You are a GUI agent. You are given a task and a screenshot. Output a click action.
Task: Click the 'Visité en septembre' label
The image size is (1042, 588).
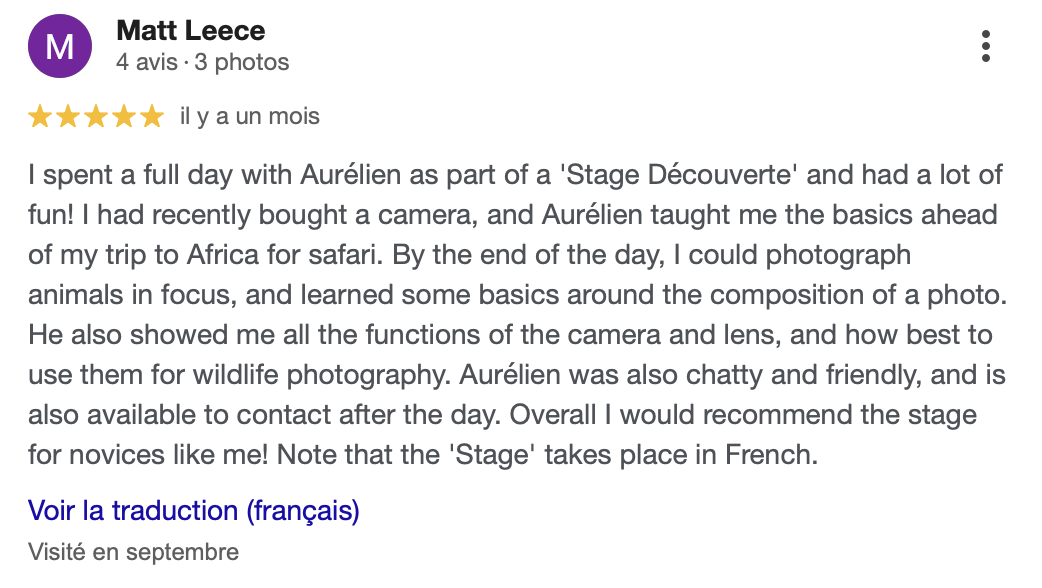(133, 551)
